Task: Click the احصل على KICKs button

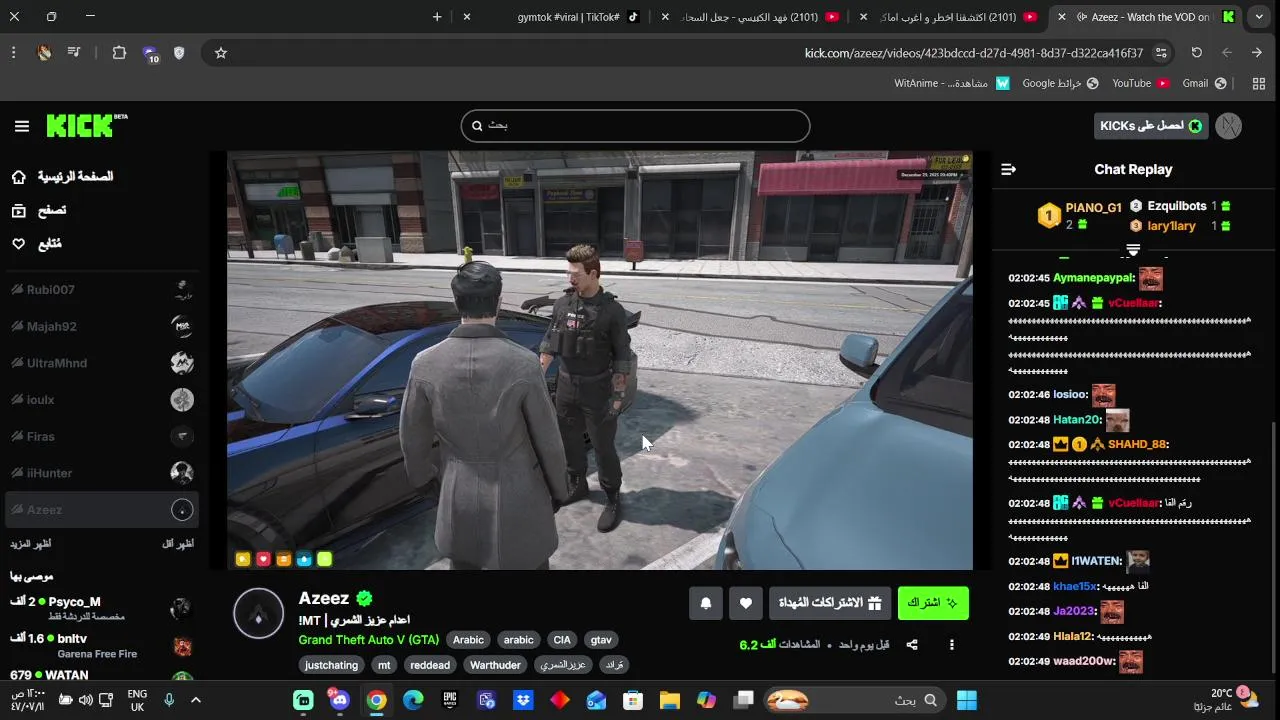Action: click(1151, 126)
